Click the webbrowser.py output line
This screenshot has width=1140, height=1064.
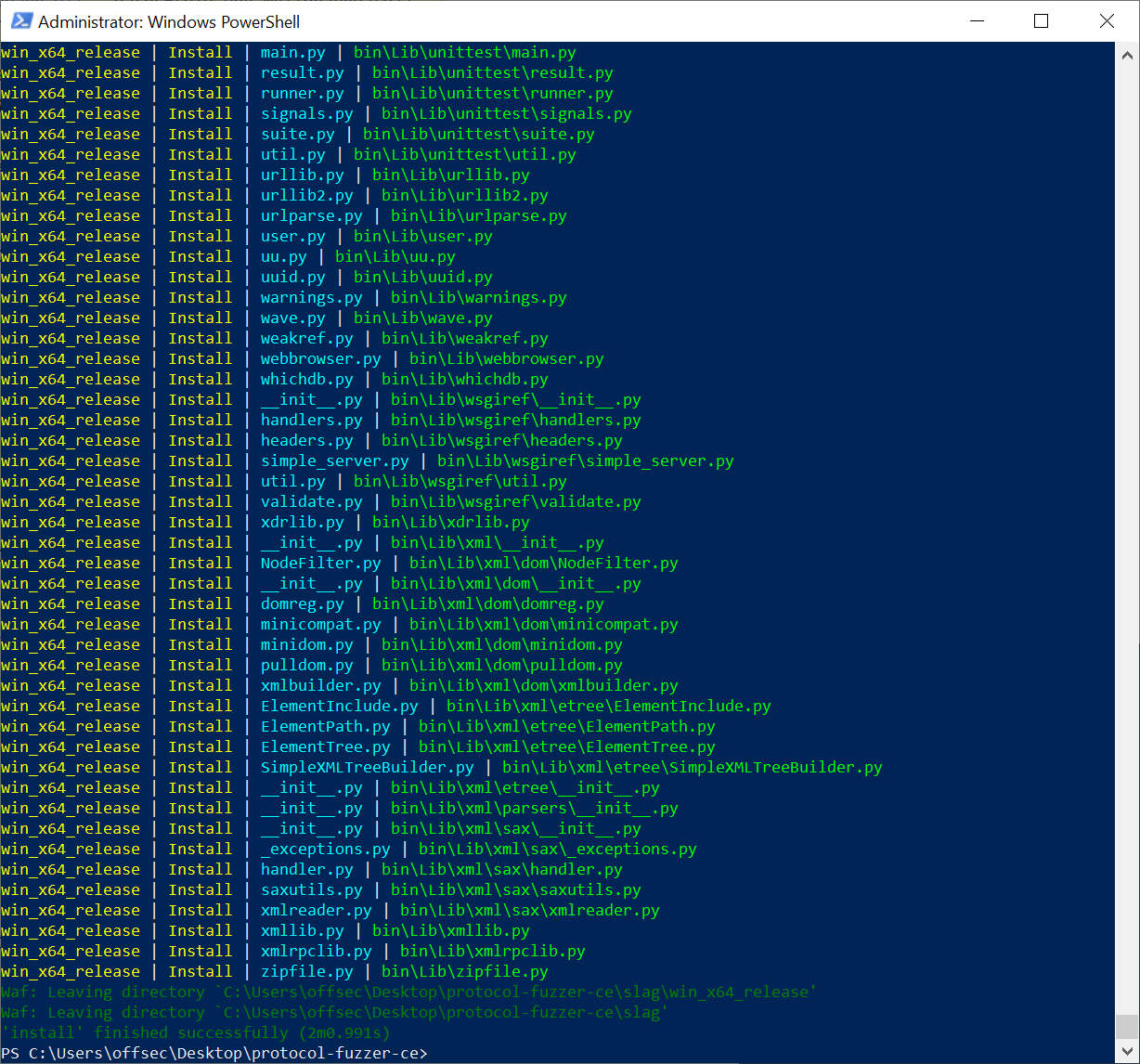pyautogui.click(x=320, y=358)
